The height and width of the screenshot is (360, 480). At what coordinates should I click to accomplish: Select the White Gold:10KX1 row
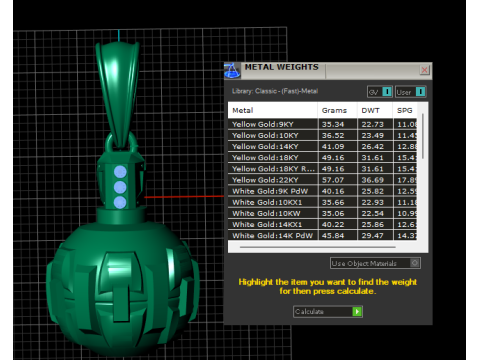point(322,202)
